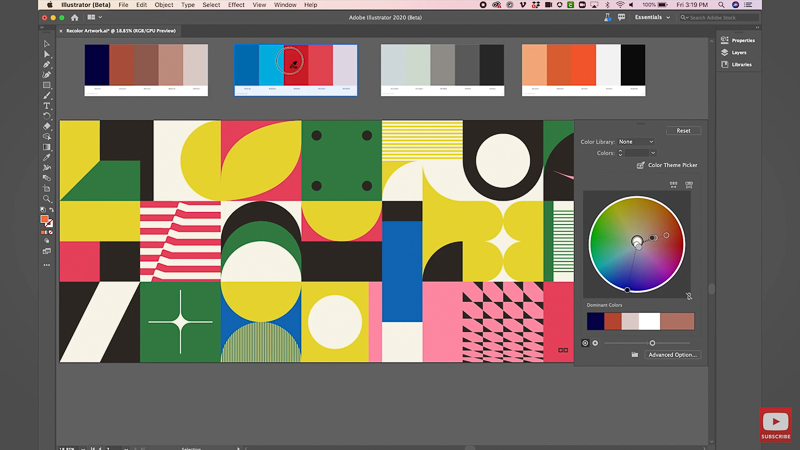Viewport: 800px width, 450px height.
Task: Click the Reset button
Action: (x=683, y=130)
